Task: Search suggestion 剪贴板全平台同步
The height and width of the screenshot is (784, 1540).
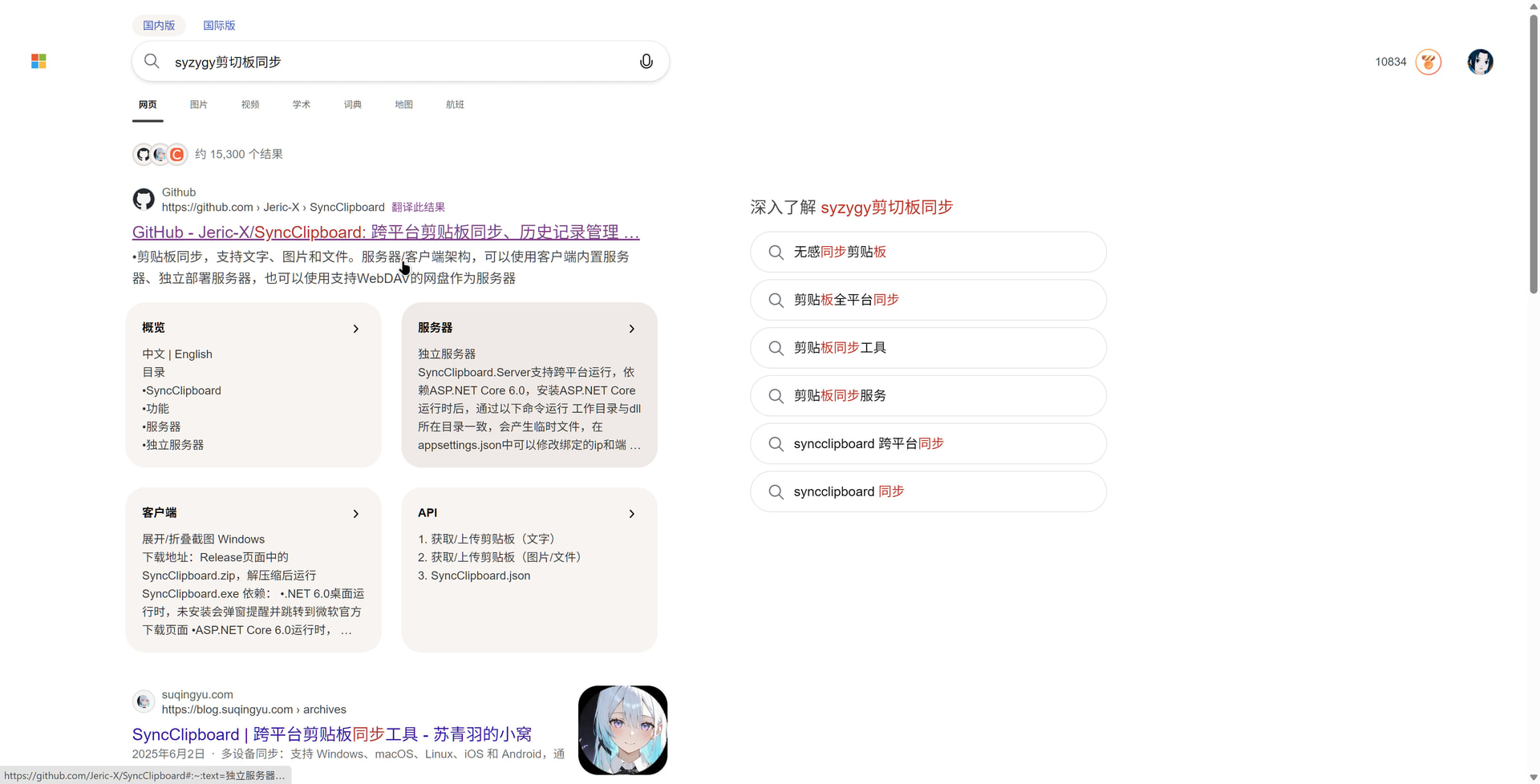Action: click(x=928, y=301)
